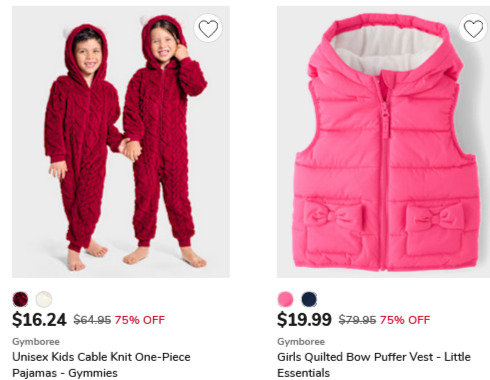
Task: Select the dark red pajamas color swatch
Action: tap(20, 299)
